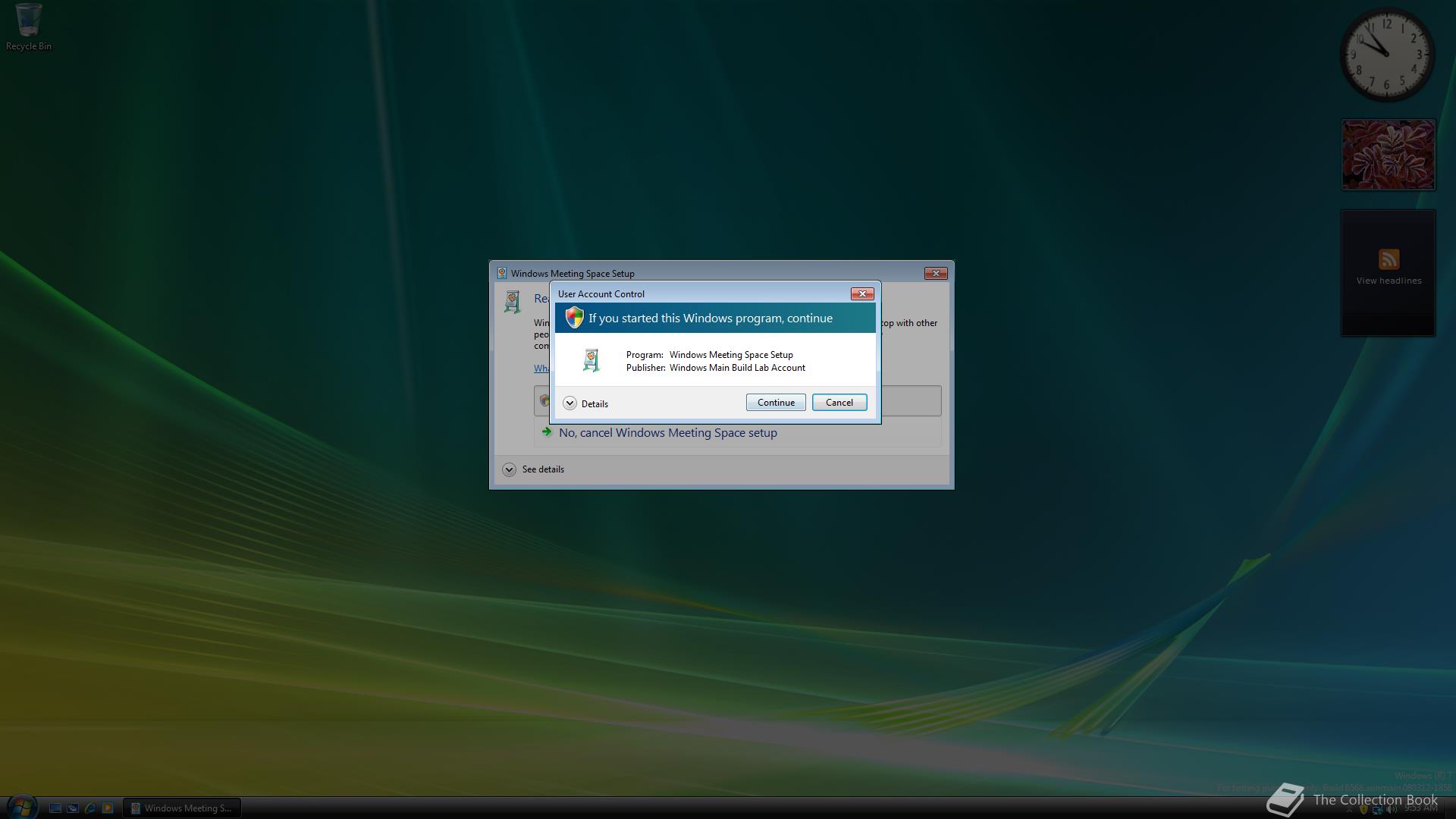Click the easel icon in Meeting Space Setup
The image size is (1456, 819).
[513, 302]
